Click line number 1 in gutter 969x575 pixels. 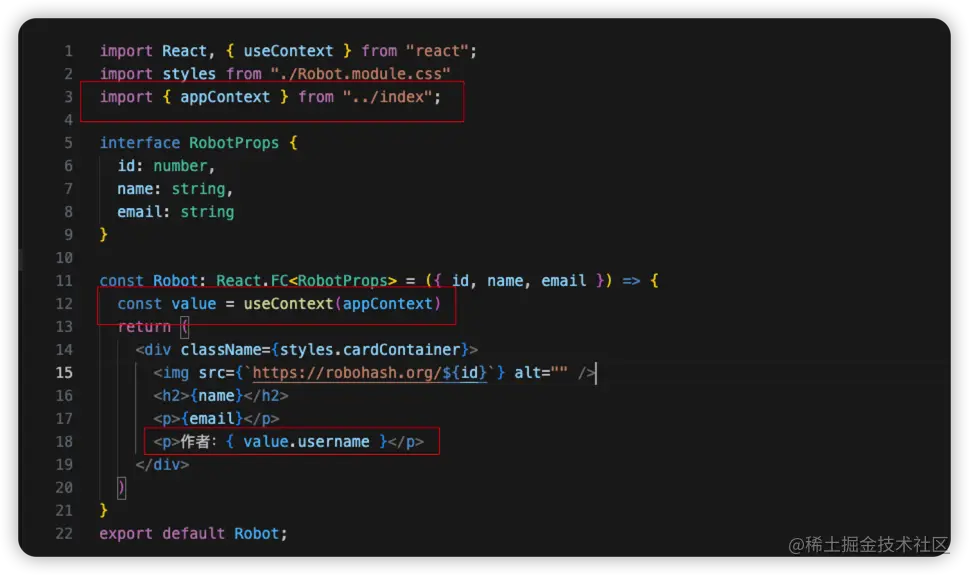pos(69,51)
